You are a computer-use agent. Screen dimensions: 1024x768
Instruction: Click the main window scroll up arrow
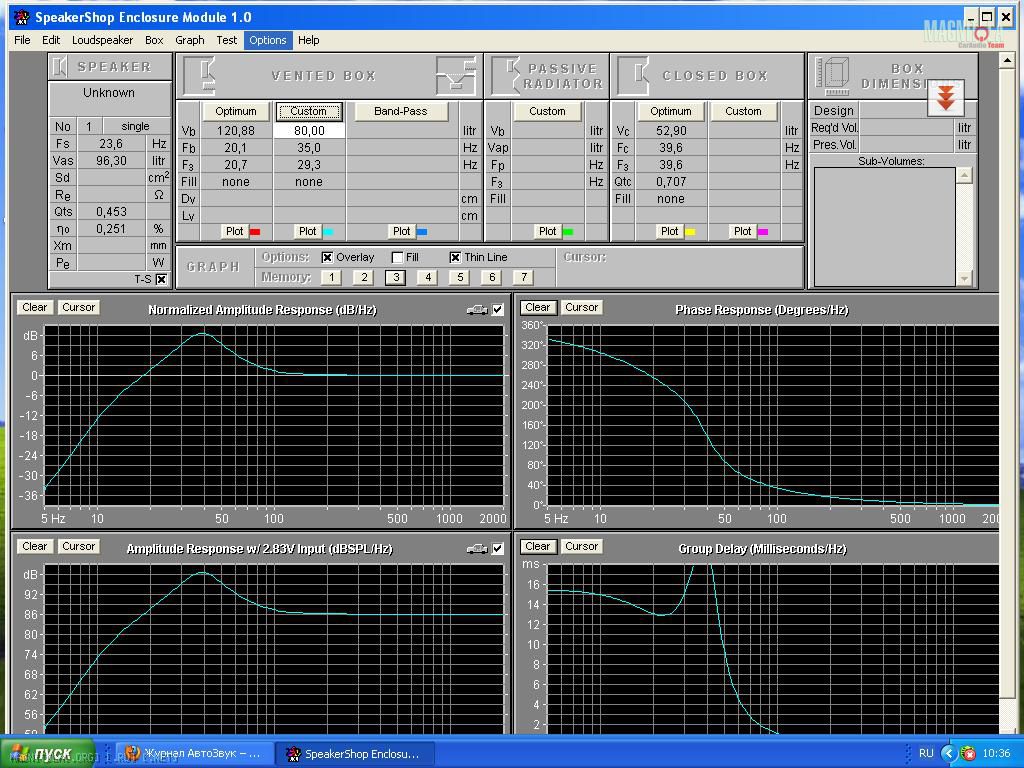(x=1006, y=61)
